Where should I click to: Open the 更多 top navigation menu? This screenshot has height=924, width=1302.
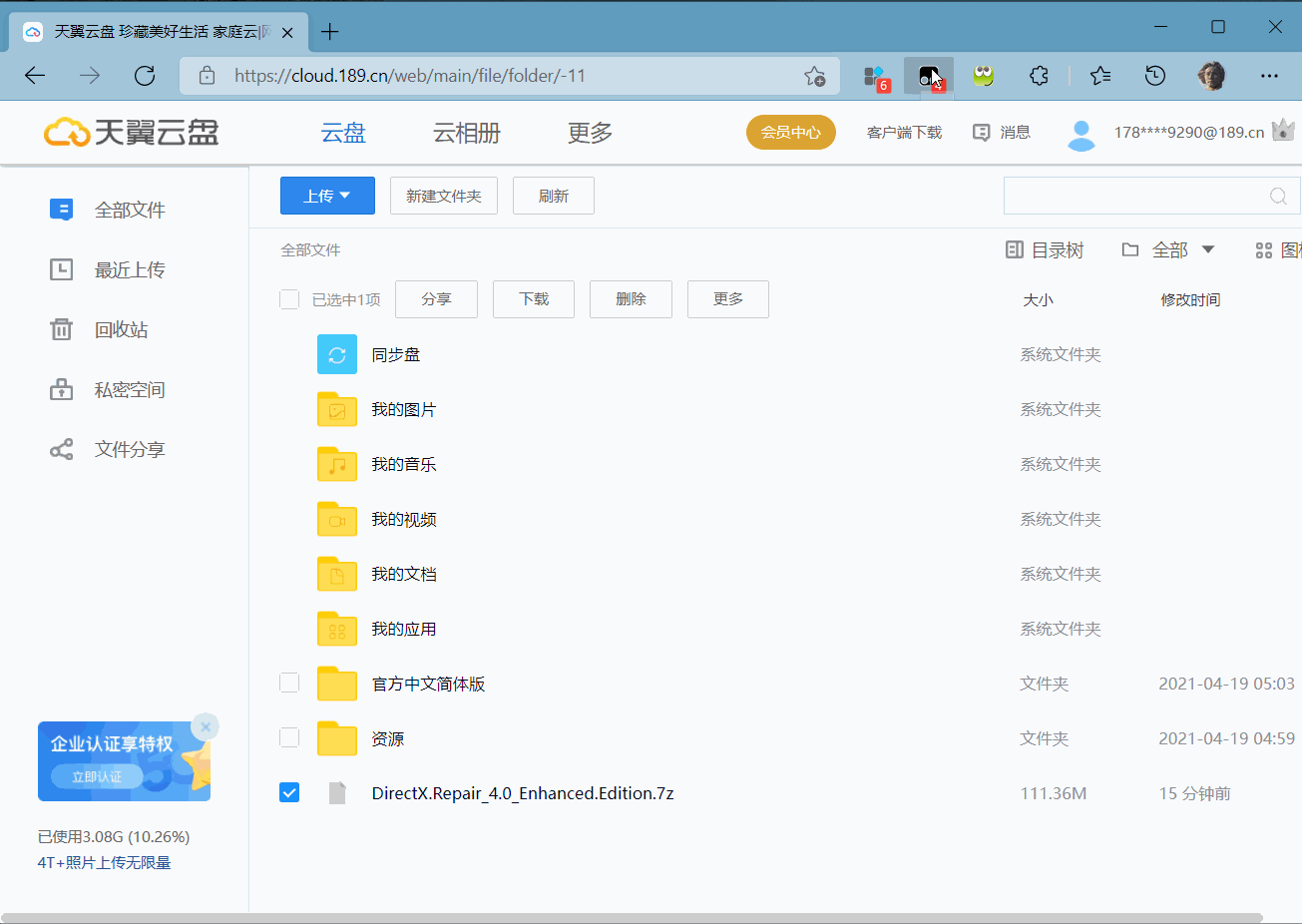pos(590,133)
